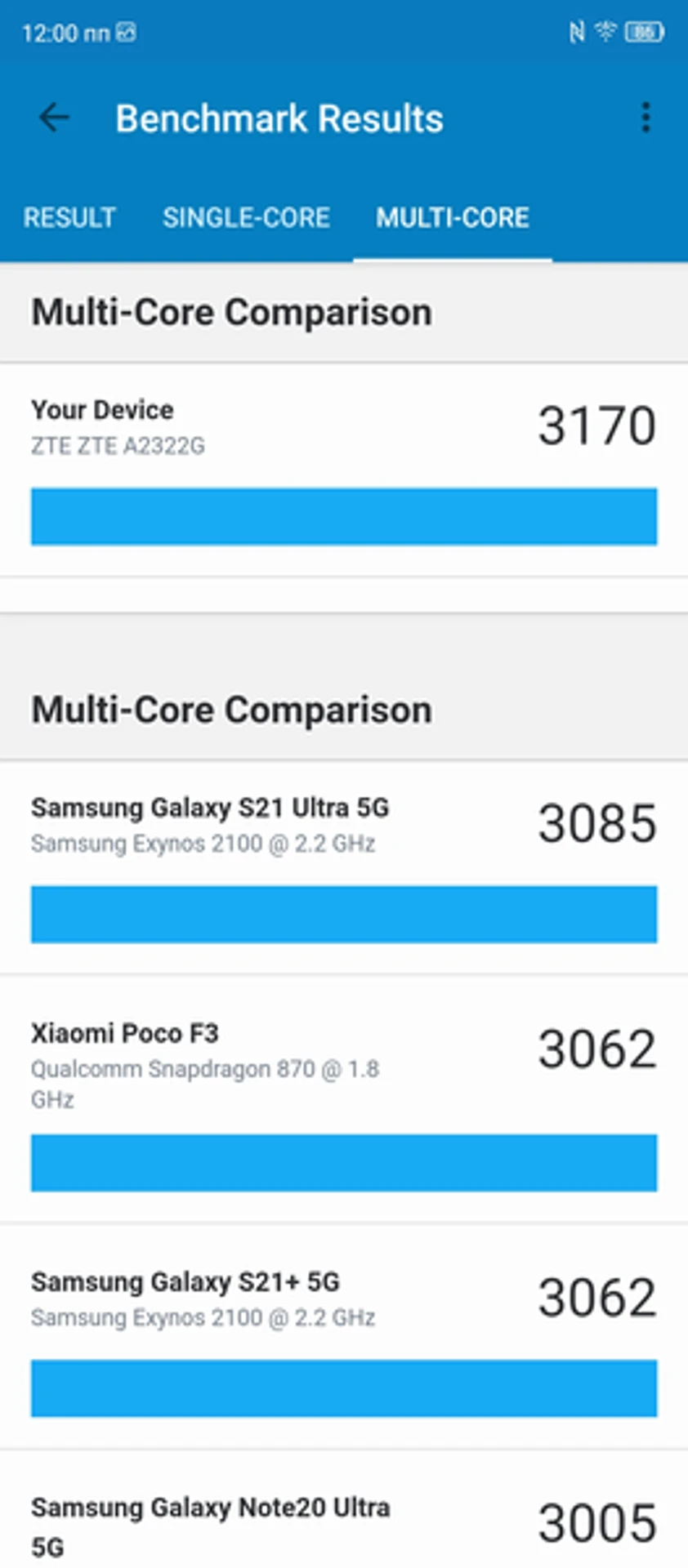
Task: Tap the NFC status bar icon
Action: [x=577, y=33]
